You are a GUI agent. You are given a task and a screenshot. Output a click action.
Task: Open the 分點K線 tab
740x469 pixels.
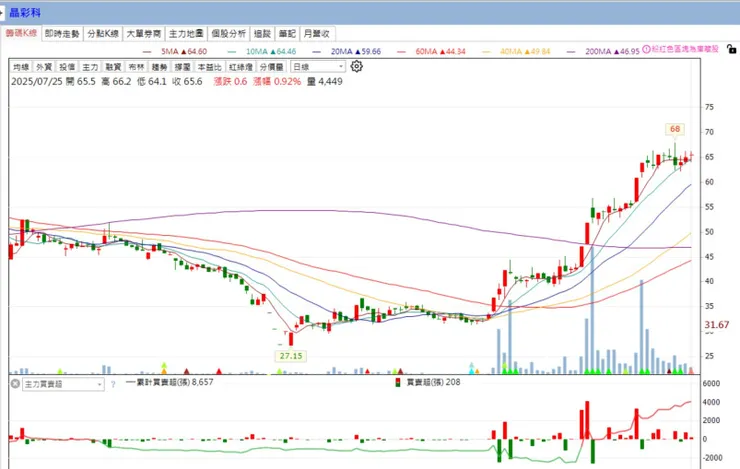tap(103, 34)
